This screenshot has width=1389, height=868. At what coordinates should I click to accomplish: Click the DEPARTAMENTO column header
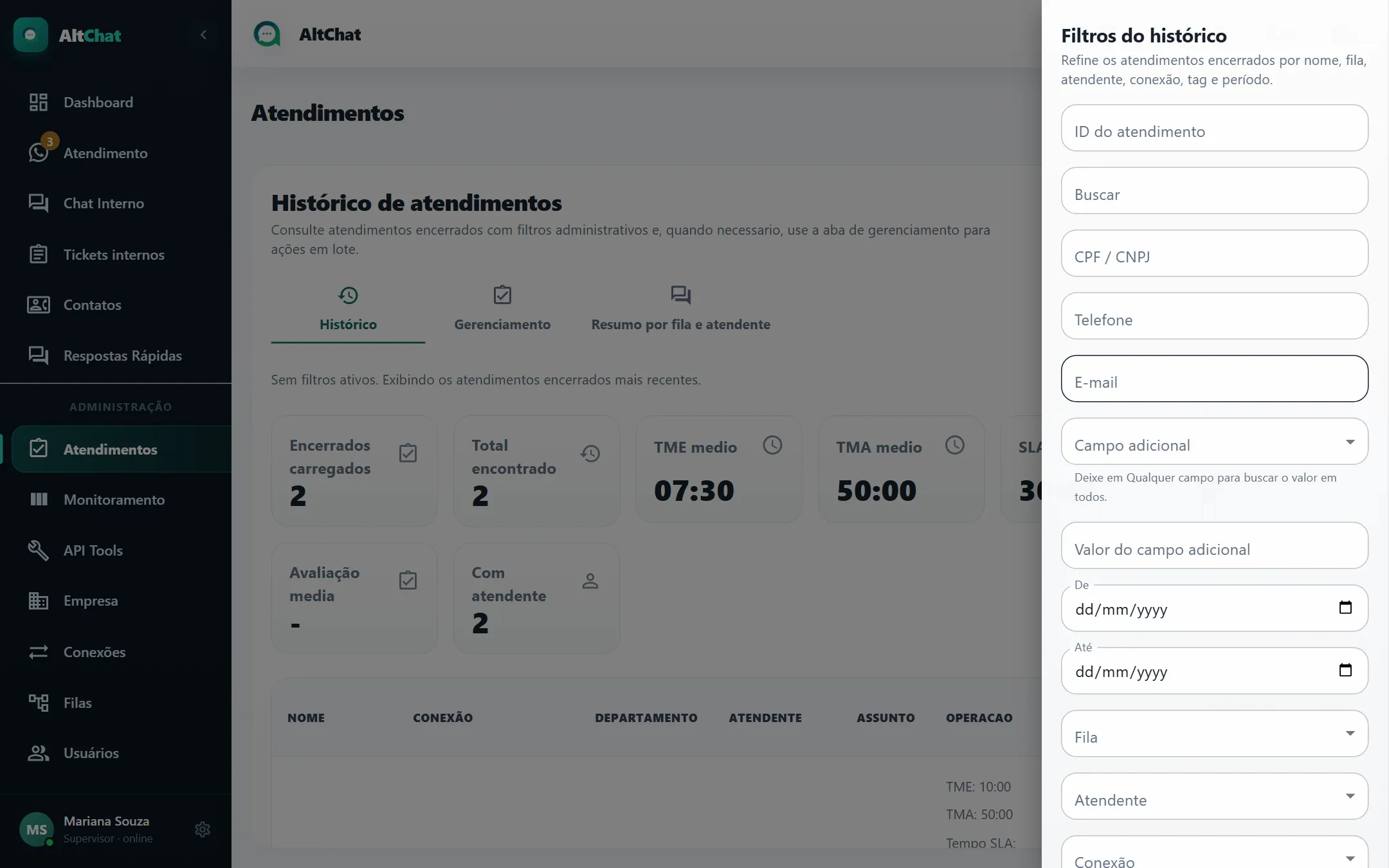pyautogui.click(x=646, y=718)
